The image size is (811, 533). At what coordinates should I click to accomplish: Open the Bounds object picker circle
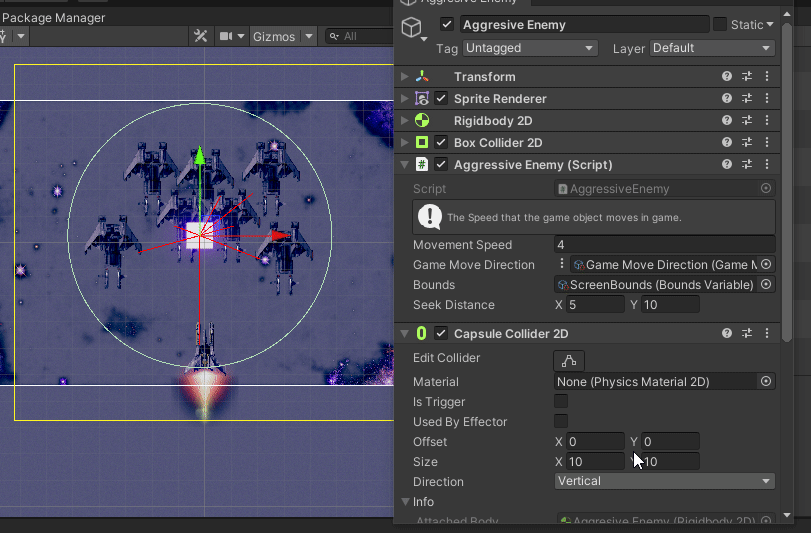[766, 284]
